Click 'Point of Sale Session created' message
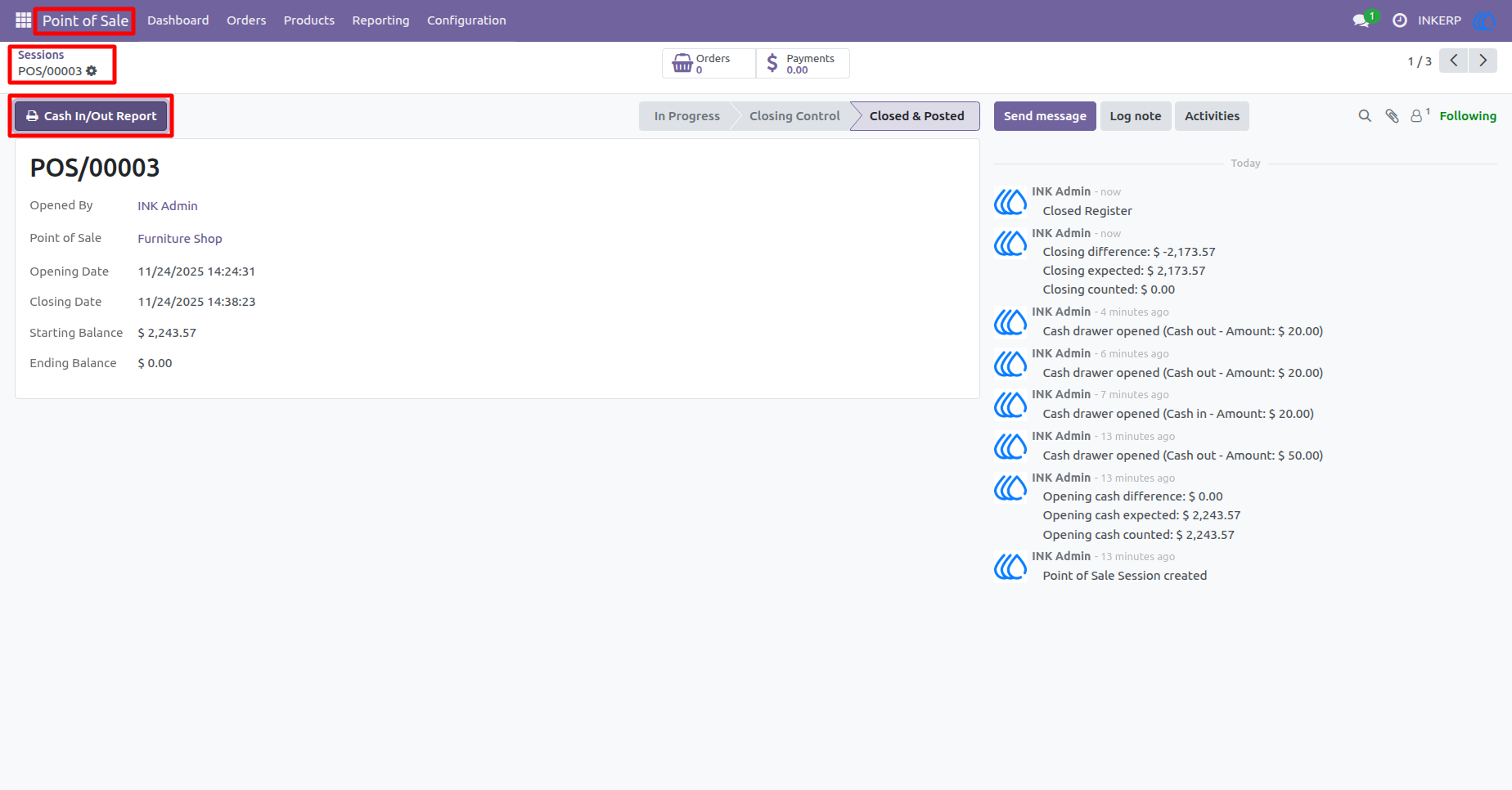 [1125, 576]
